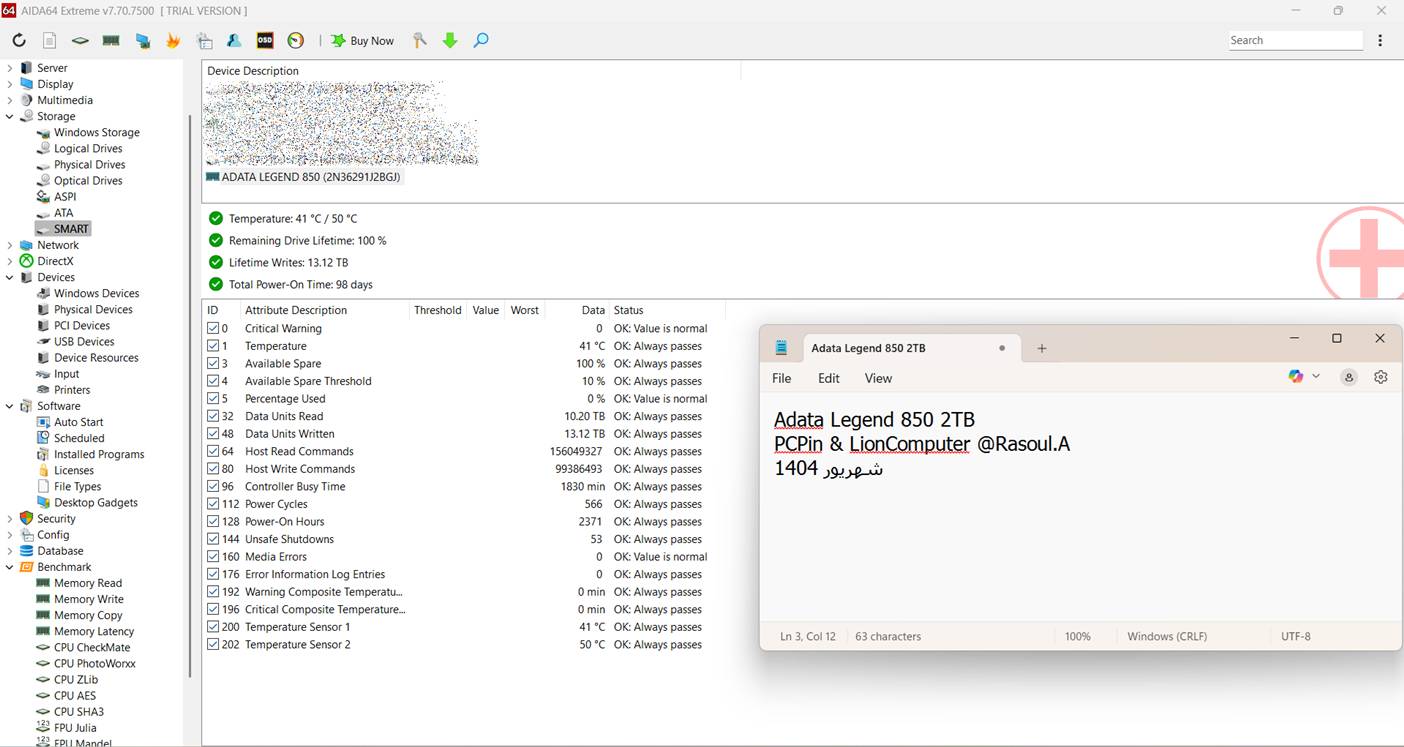
Task: Click the monitor diagnostics toolbar icon
Action: click(x=143, y=41)
